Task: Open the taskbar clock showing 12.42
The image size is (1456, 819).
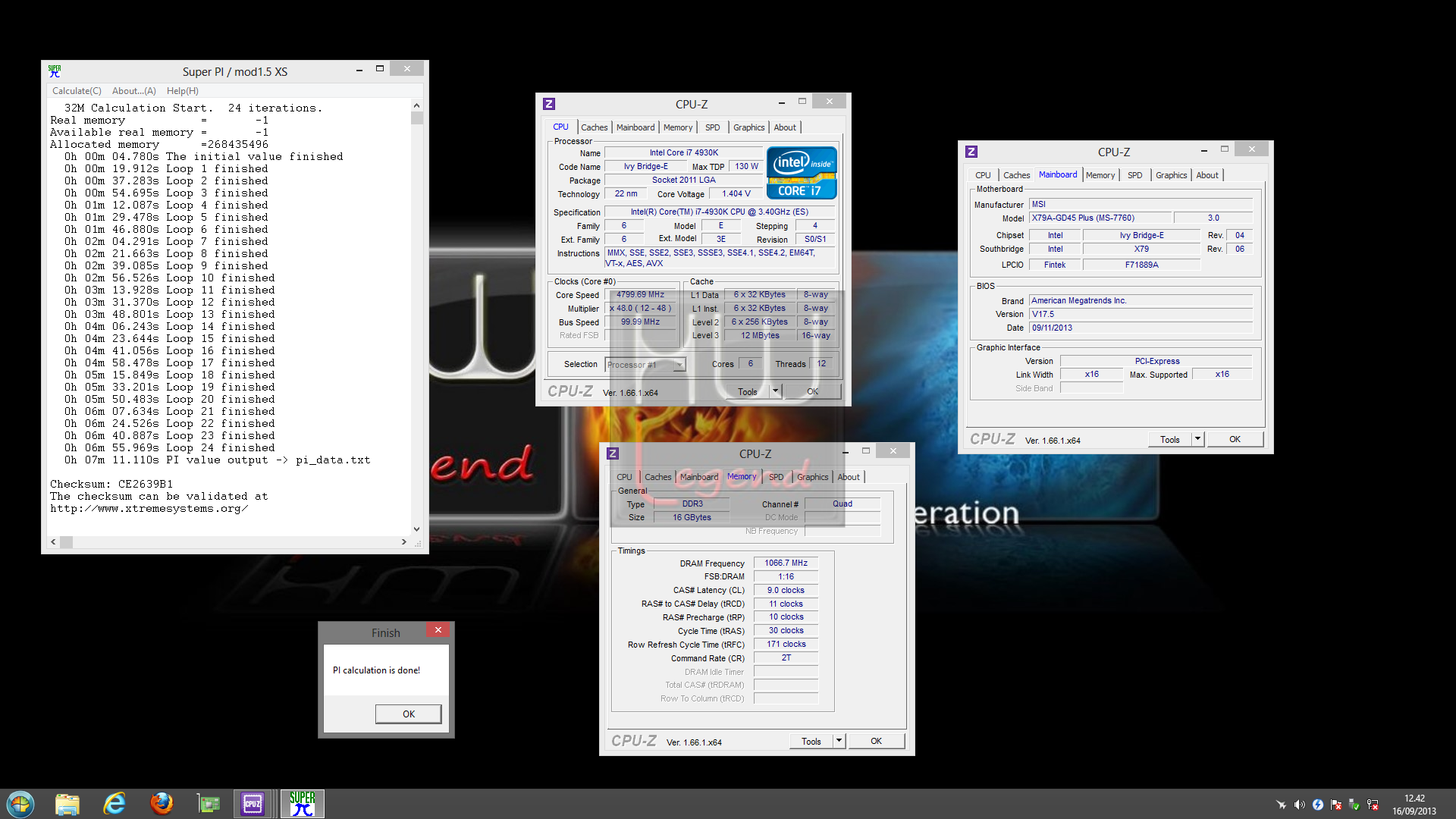Action: click(1414, 805)
